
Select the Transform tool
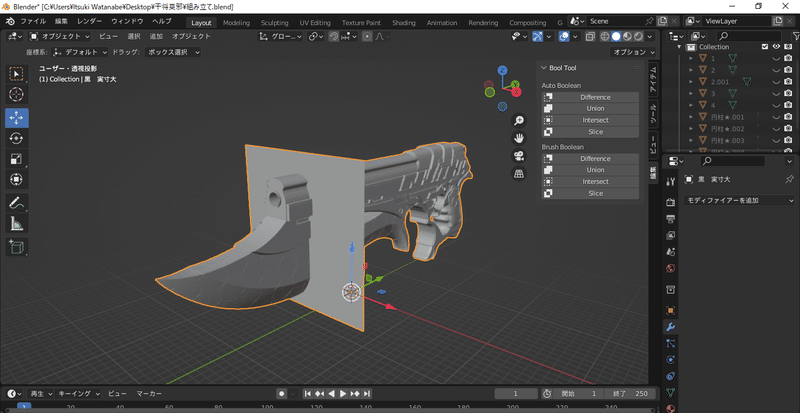(17, 180)
